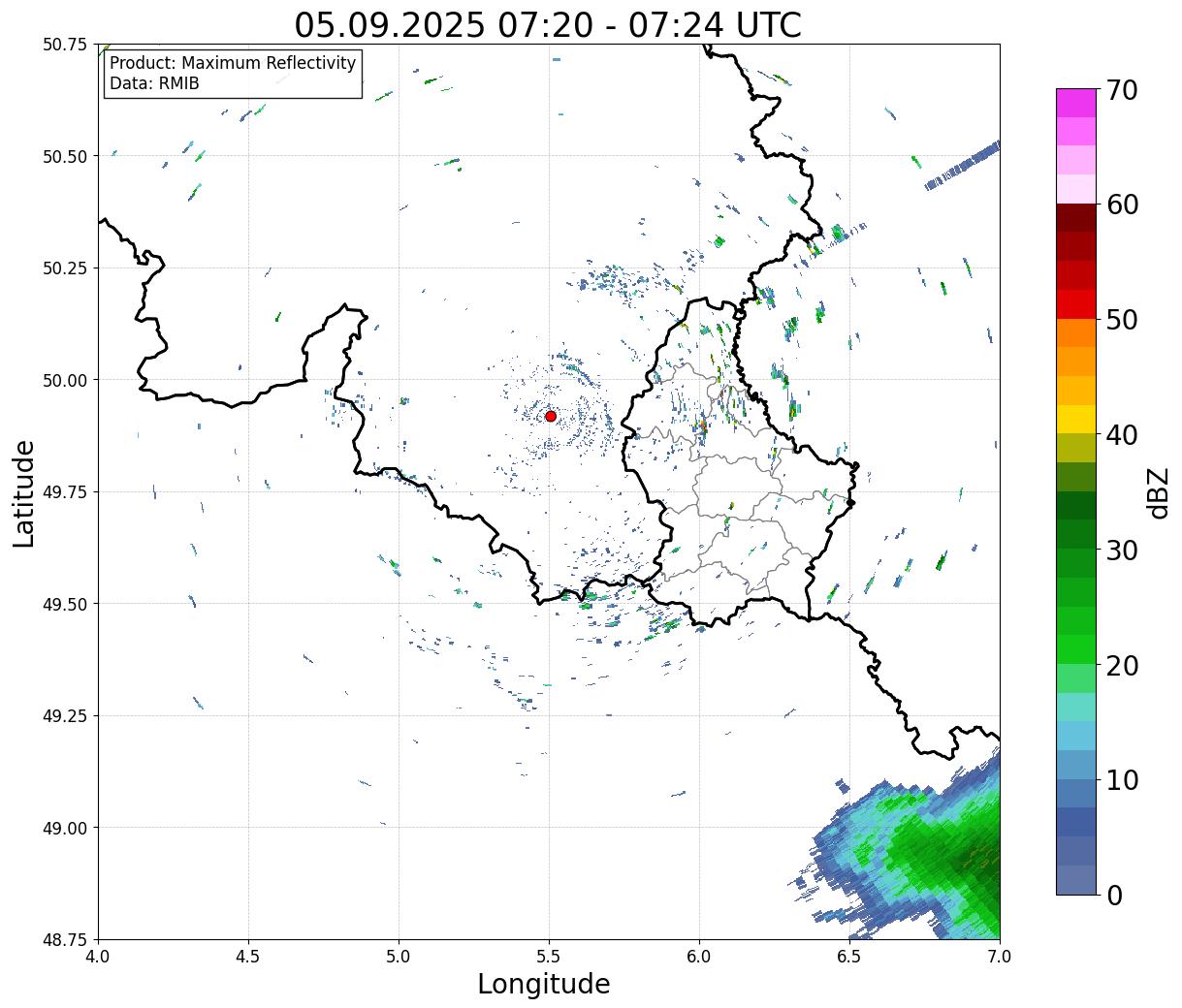Image resolution: width=1182 pixels, height=1008 pixels.
Task: Click the 50.00 latitude tick label
Action: [65, 380]
